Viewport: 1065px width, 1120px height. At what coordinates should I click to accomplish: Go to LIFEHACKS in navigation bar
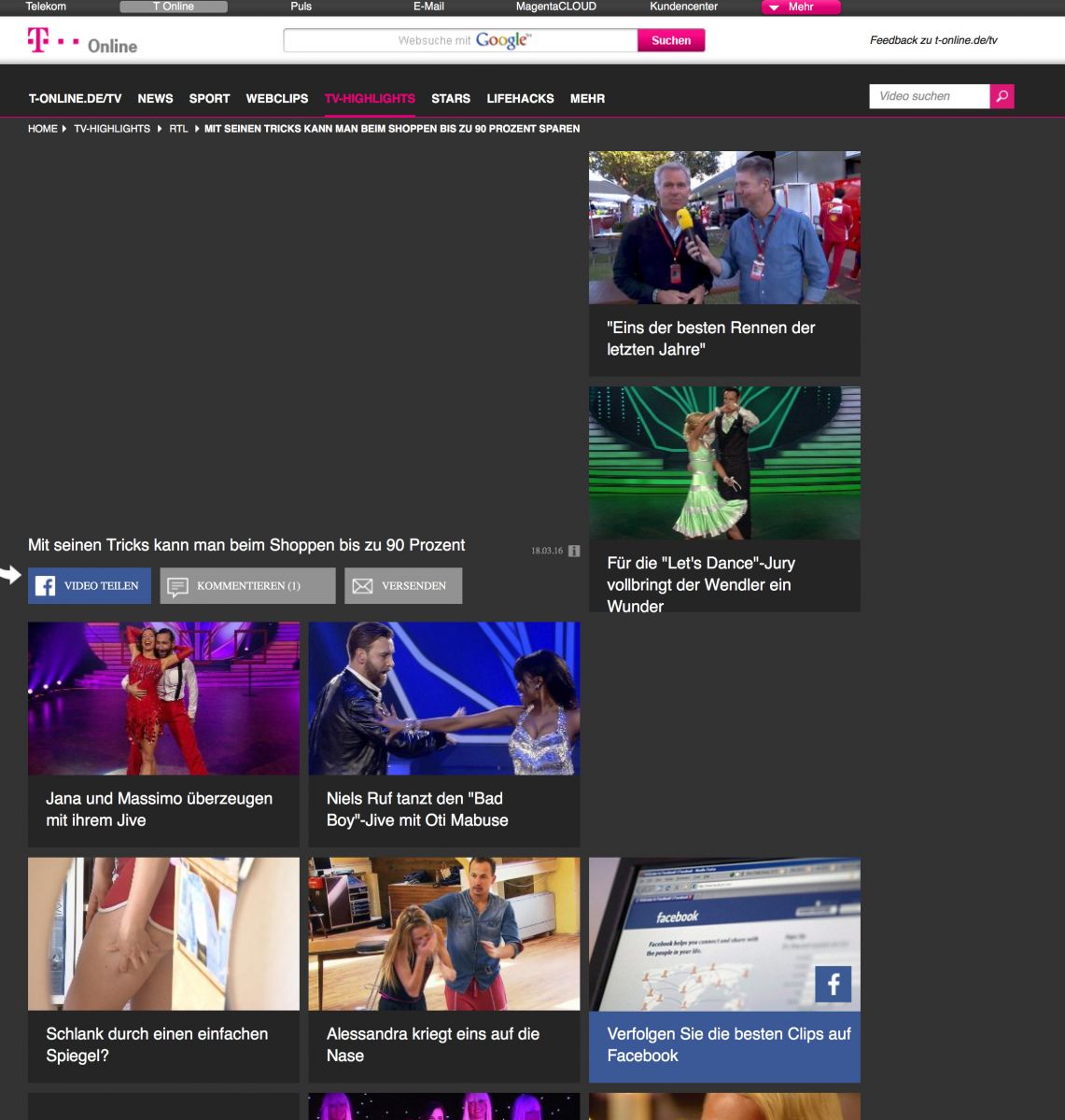[520, 98]
